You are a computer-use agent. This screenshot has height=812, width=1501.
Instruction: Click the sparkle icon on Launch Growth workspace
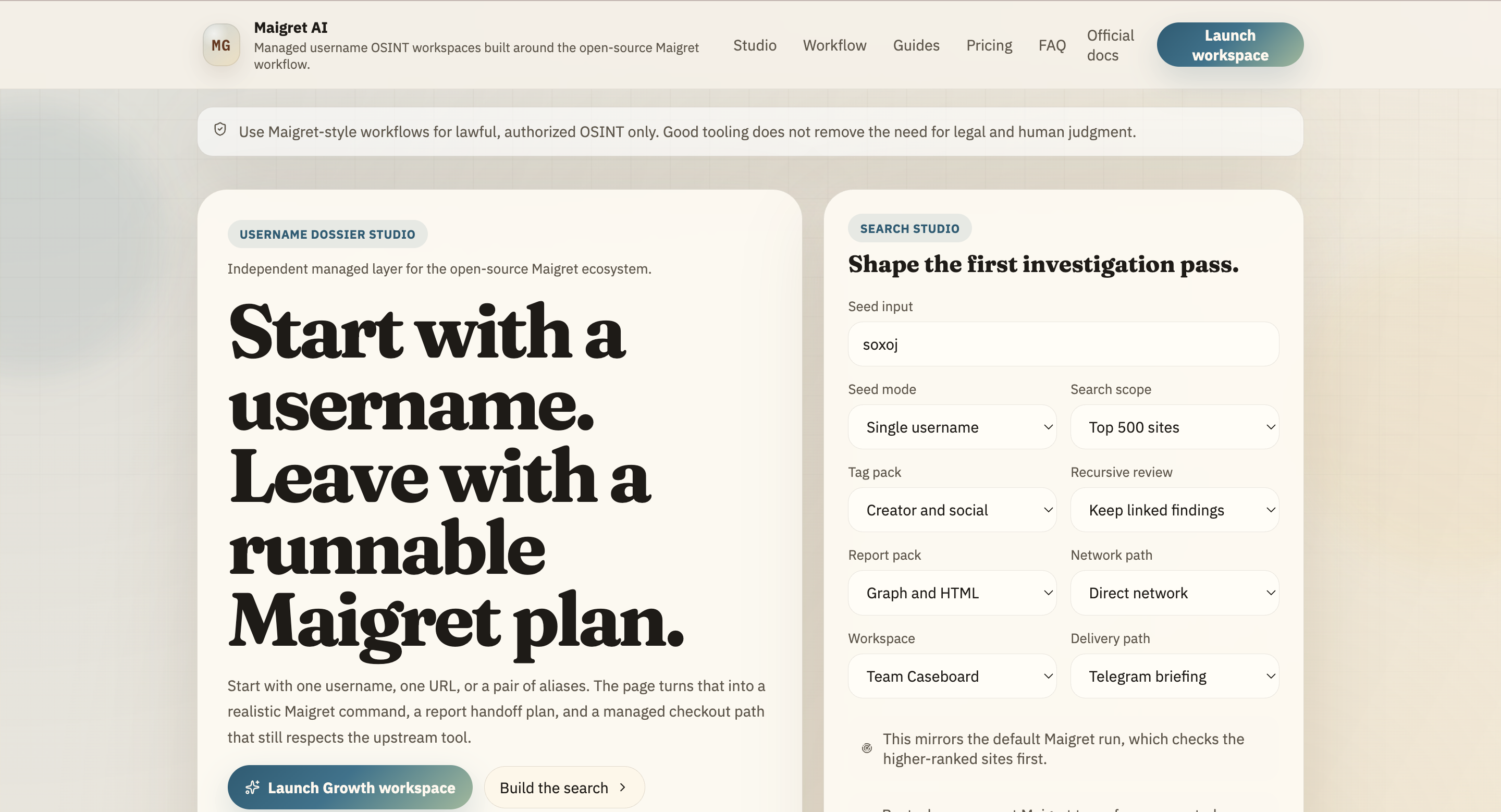point(252,788)
